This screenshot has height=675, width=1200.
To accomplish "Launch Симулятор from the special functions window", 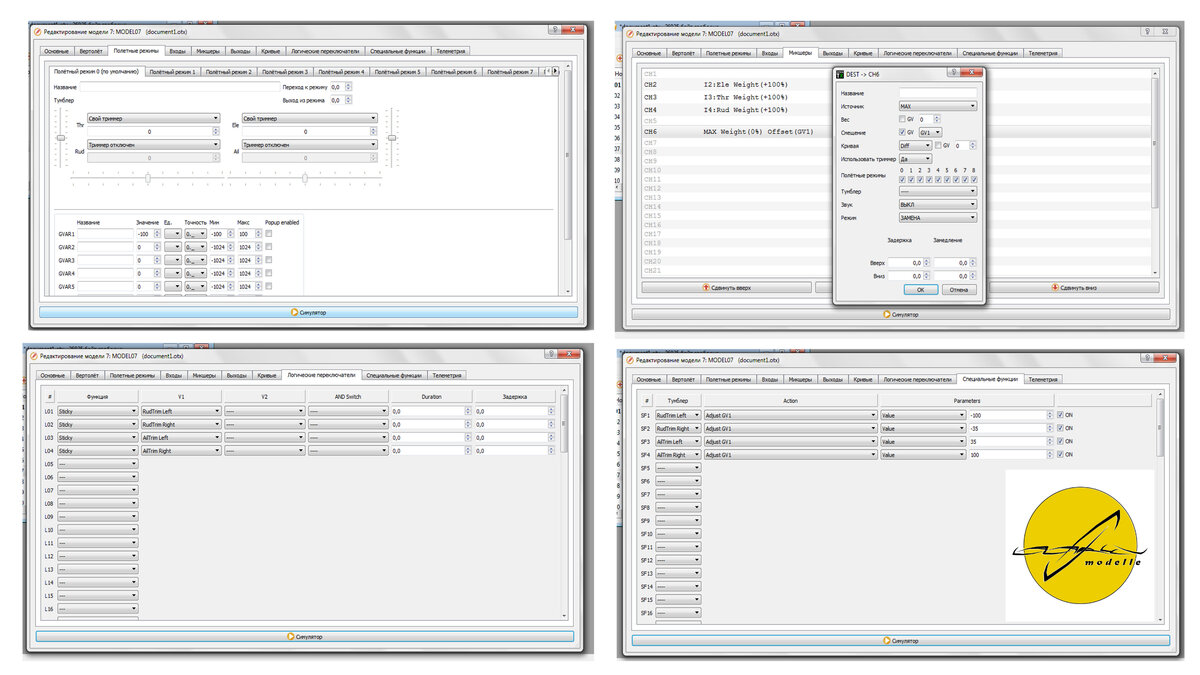I will (x=900, y=640).
